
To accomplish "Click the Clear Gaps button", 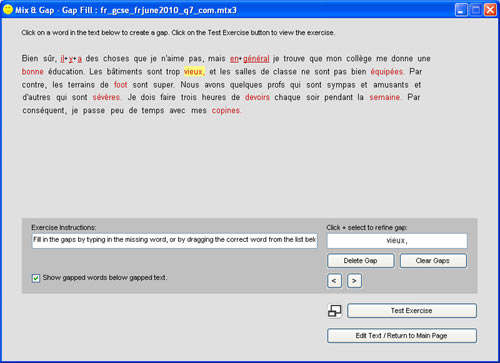I will (433, 261).
